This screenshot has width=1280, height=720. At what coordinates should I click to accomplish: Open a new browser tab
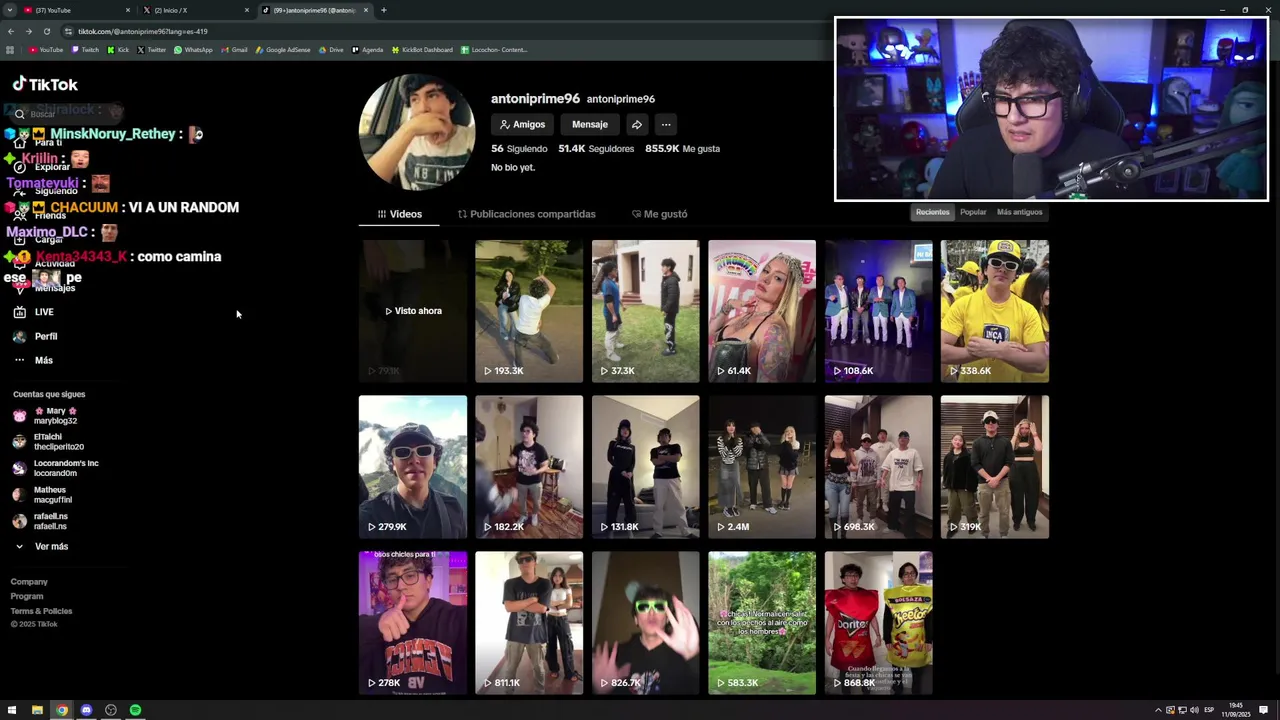click(x=384, y=10)
